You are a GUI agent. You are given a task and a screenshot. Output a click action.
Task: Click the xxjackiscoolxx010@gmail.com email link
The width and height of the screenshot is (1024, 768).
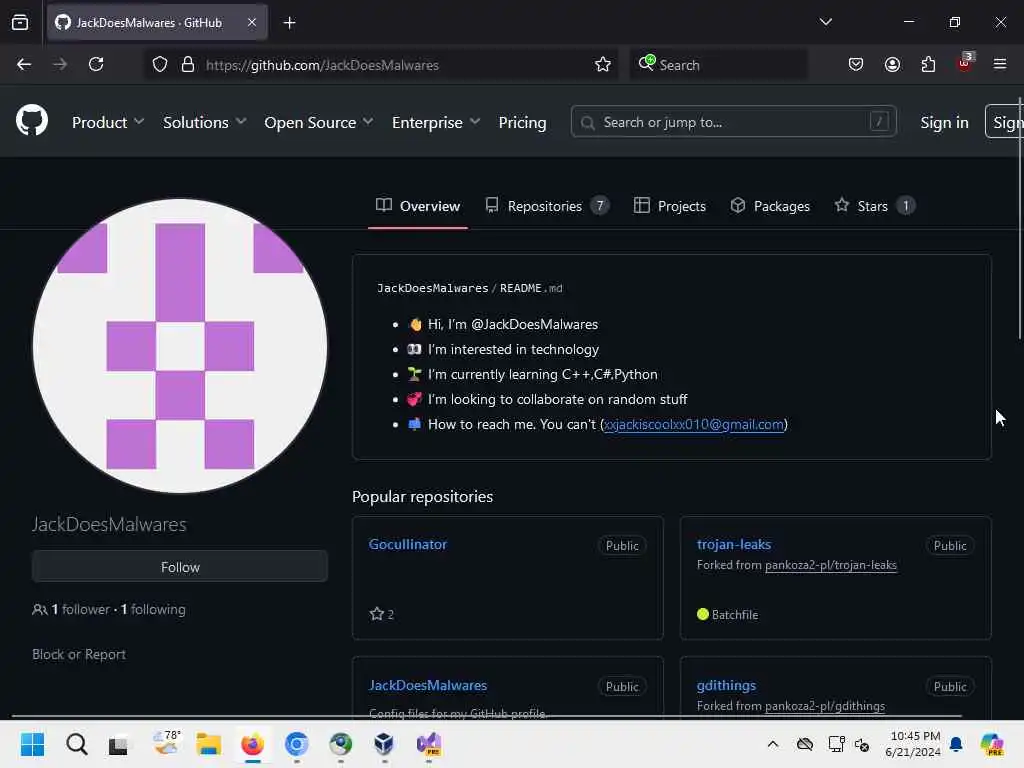[x=694, y=424]
